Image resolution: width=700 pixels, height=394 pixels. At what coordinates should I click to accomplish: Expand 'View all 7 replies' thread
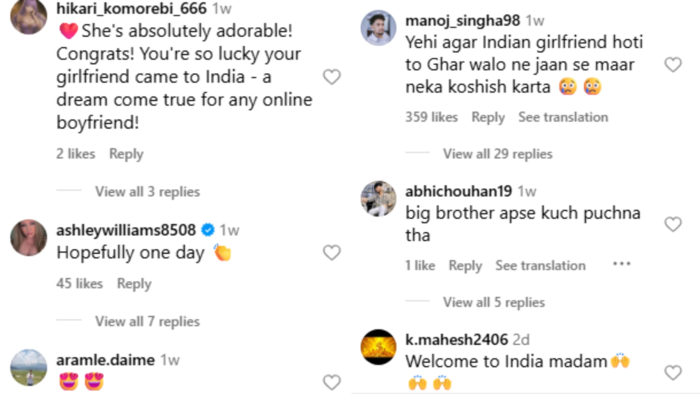(x=147, y=321)
